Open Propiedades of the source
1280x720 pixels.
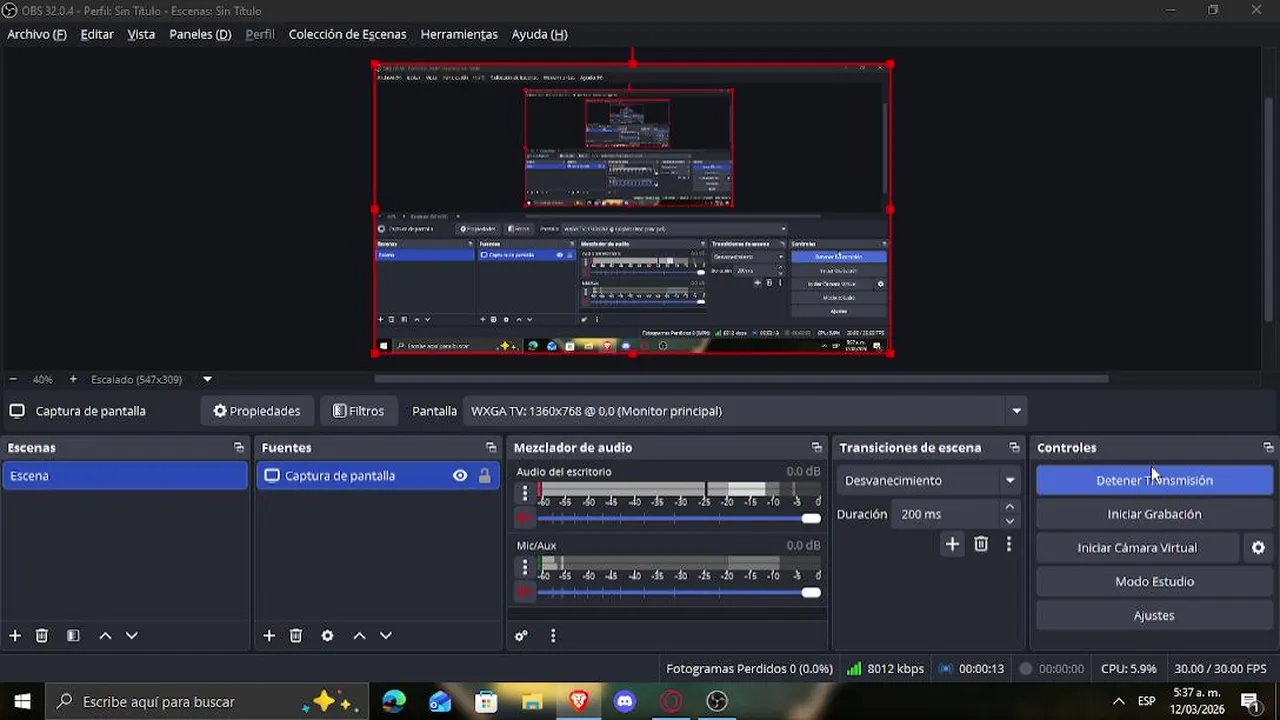coord(257,411)
